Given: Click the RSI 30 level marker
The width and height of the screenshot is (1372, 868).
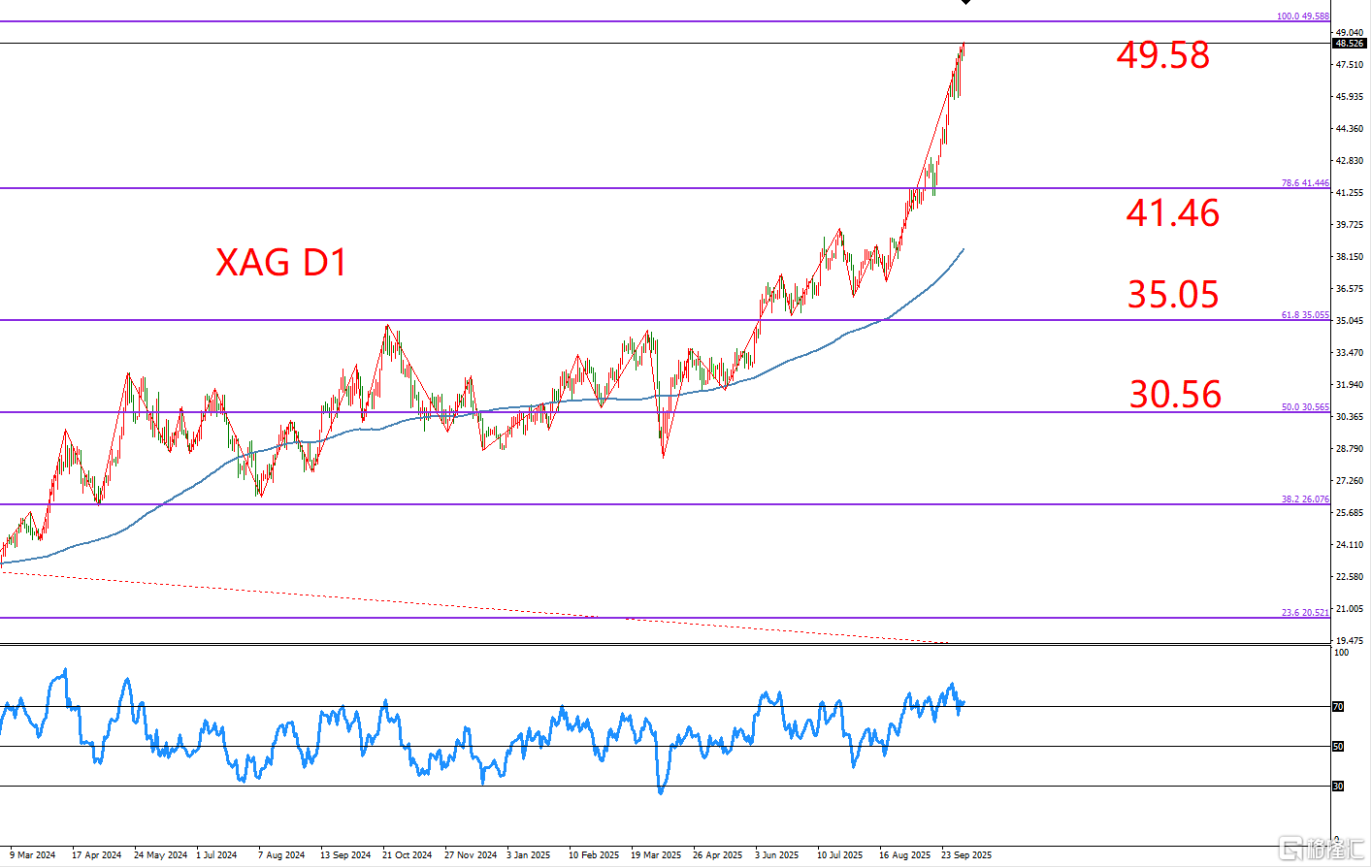Looking at the screenshot, I should point(1338,787).
